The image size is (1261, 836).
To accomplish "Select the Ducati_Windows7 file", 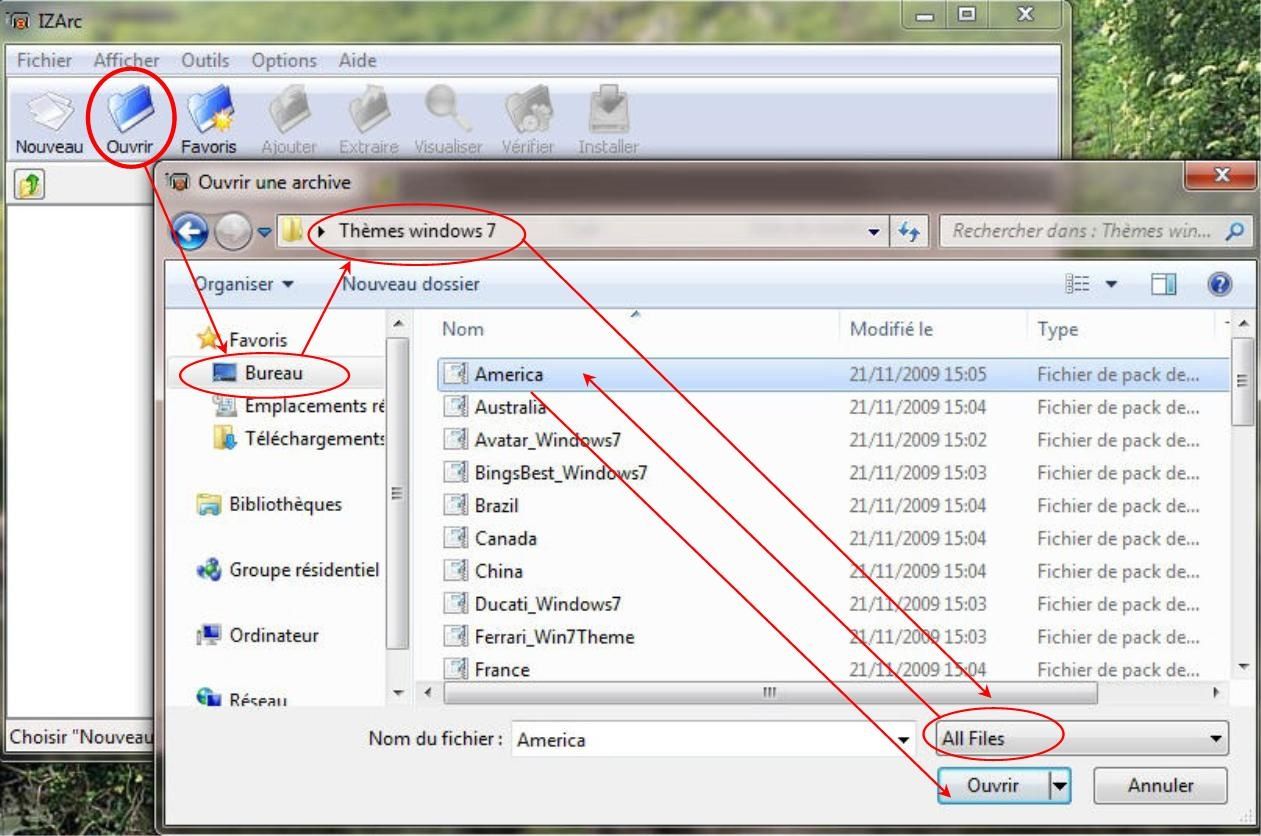I will (x=833, y=604).
